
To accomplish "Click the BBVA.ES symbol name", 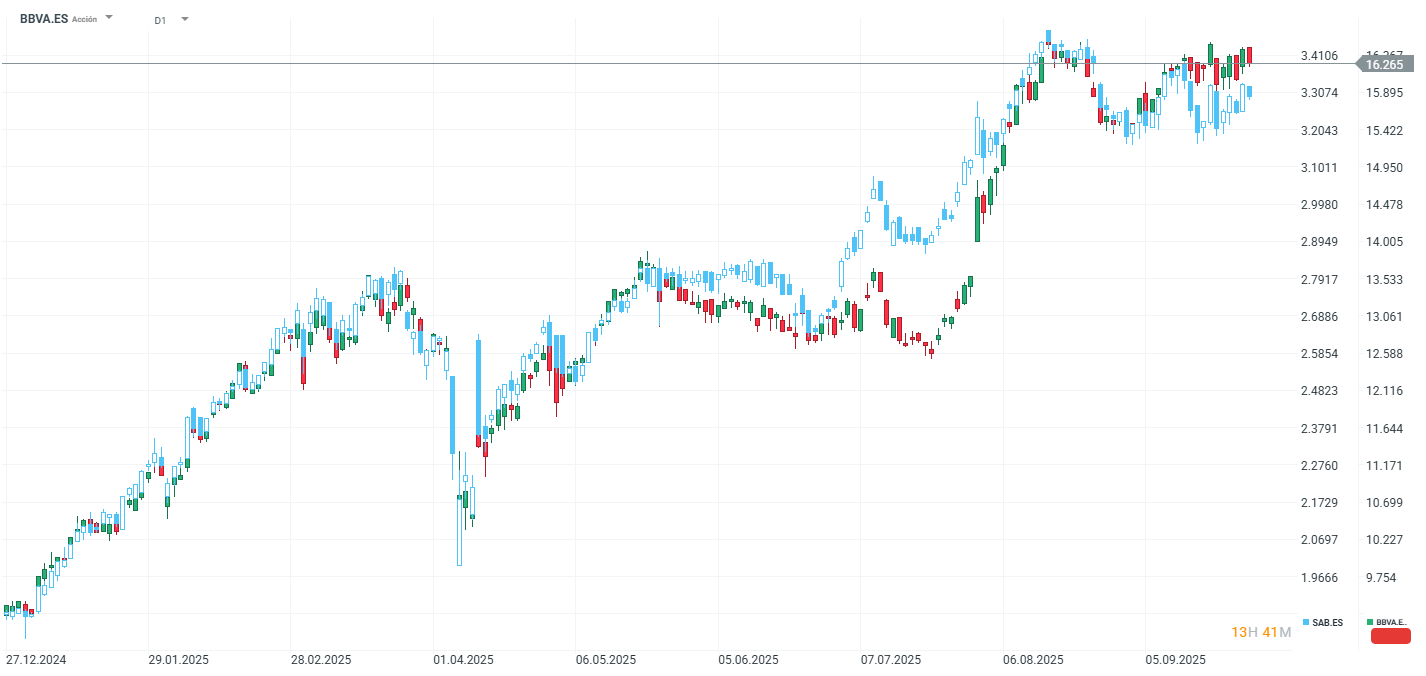I will pyautogui.click(x=44, y=18).
